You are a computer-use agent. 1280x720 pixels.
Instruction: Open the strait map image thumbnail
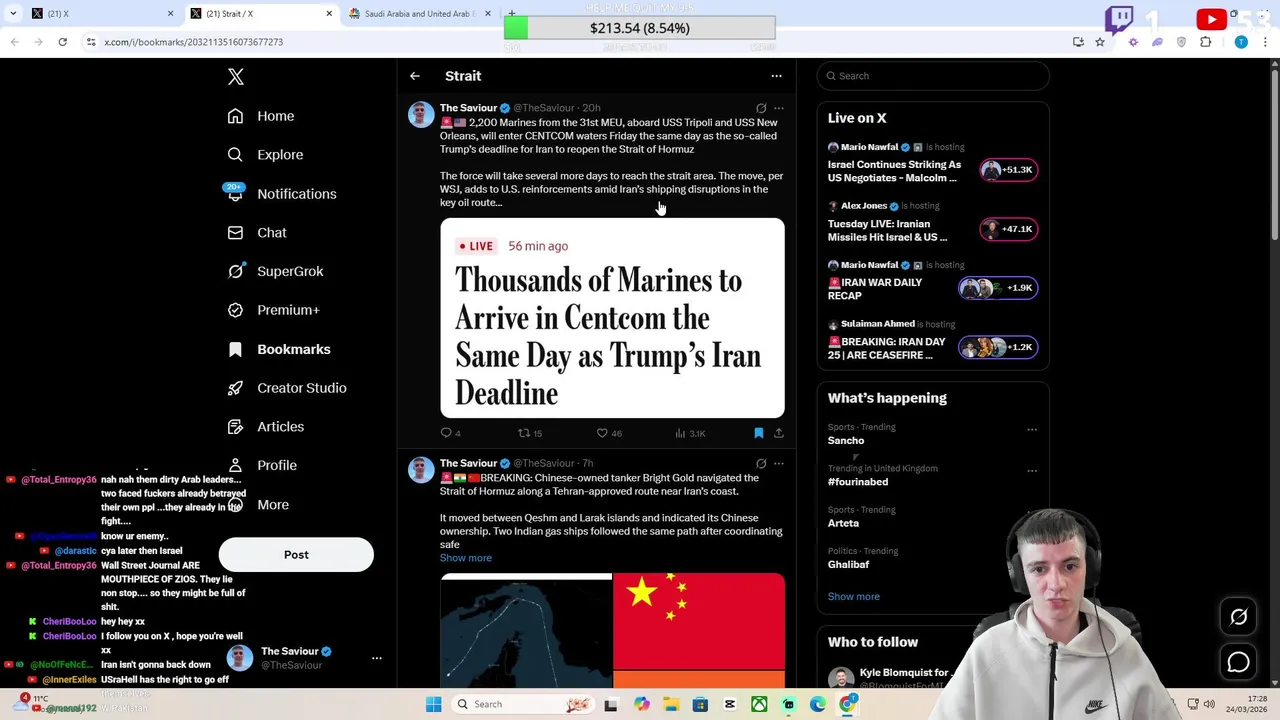point(526,631)
